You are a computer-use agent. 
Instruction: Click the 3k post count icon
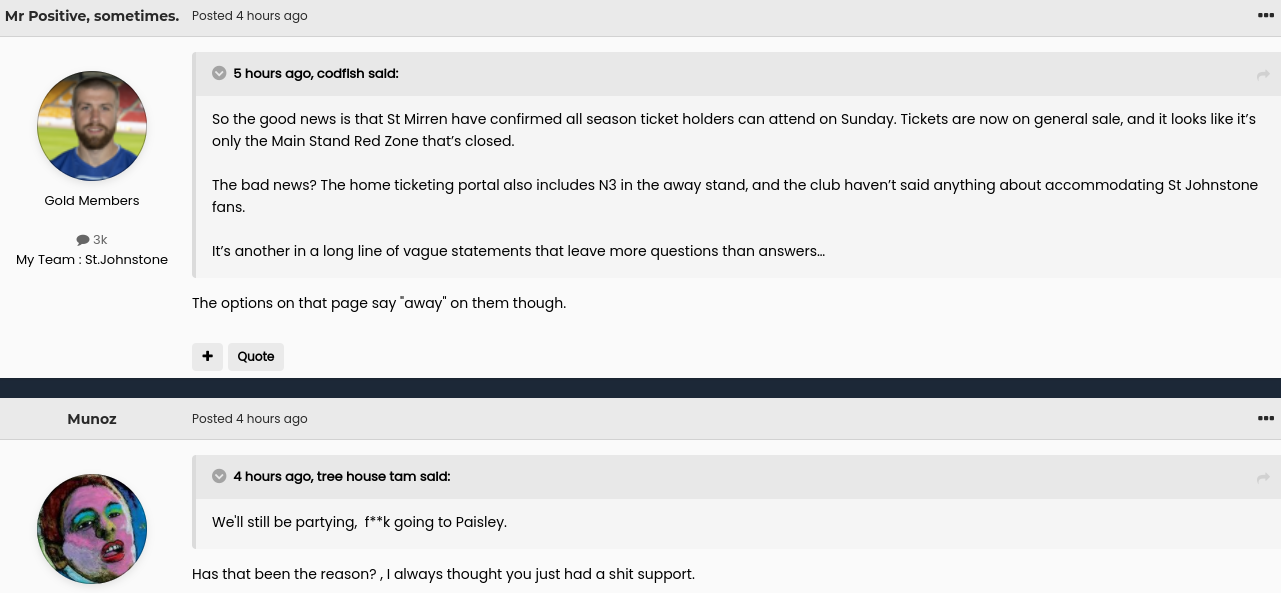pos(83,240)
